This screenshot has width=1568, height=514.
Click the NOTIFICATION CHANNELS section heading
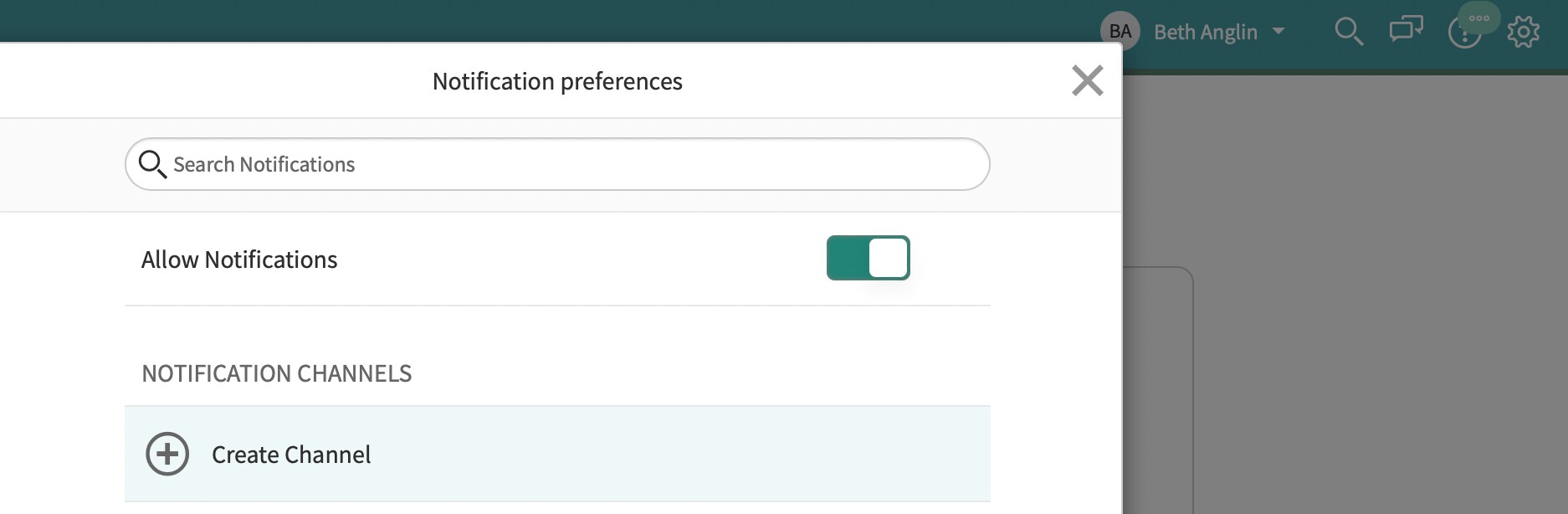[276, 373]
